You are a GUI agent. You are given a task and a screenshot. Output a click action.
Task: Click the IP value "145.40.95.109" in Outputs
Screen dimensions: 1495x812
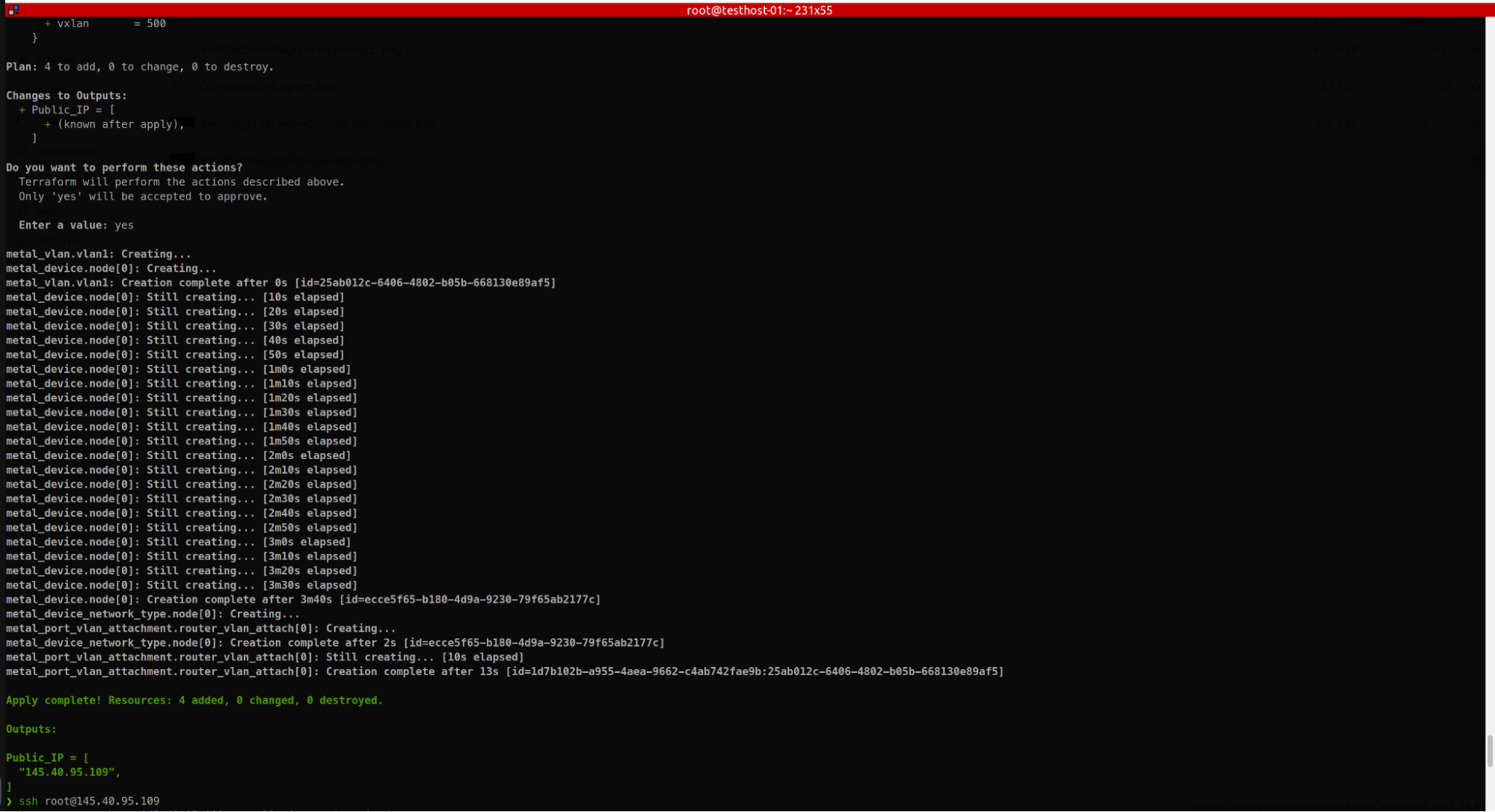(x=70, y=772)
